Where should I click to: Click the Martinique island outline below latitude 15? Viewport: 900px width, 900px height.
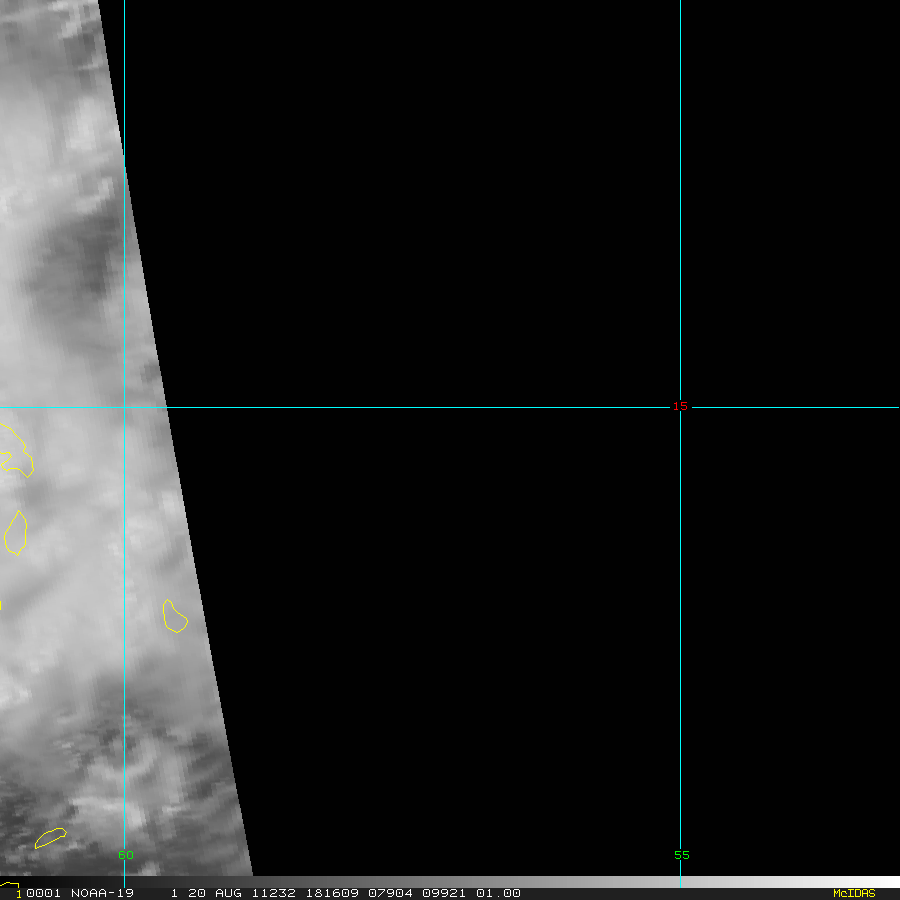pyautogui.click(x=16, y=451)
